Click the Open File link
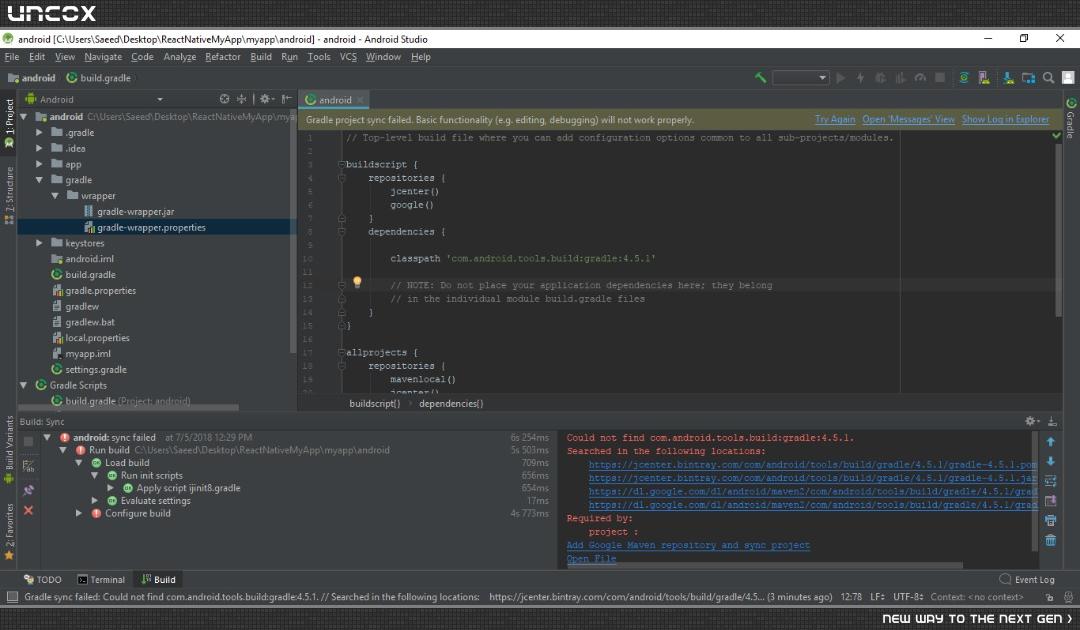Viewport: 1080px width, 630px height. pos(591,558)
